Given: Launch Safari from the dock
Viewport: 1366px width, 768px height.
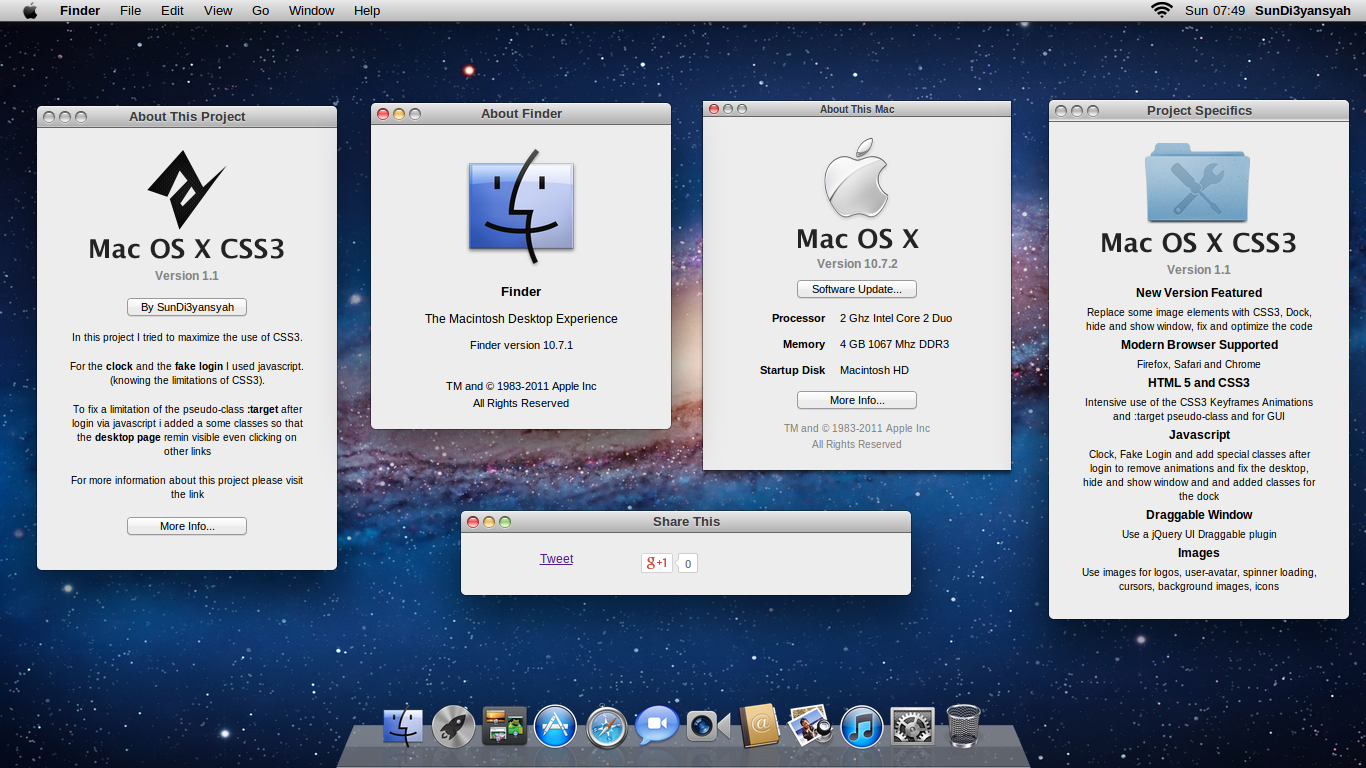Looking at the screenshot, I should click(x=607, y=727).
